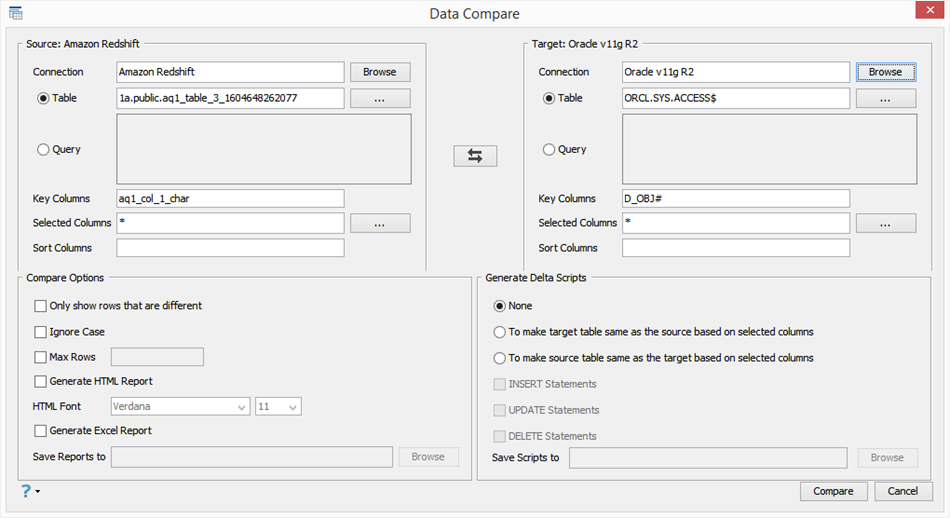This screenshot has width=950, height=518.
Task: Click the Cancel button
Action: coord(903,491)
